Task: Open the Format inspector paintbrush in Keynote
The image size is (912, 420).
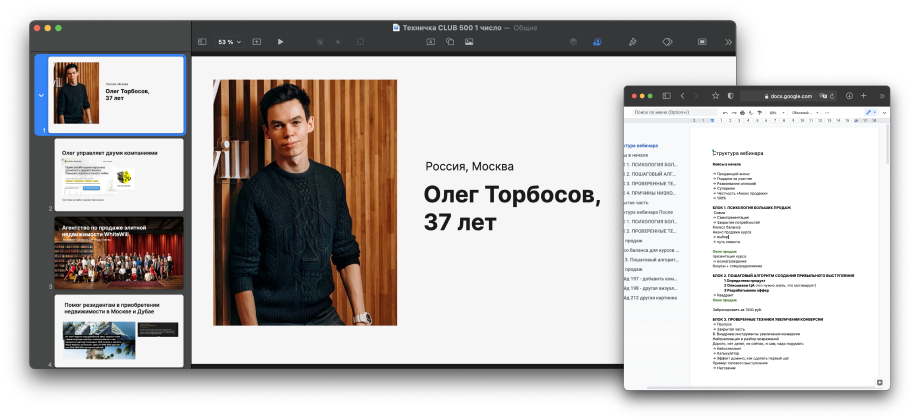Action: 632,42
